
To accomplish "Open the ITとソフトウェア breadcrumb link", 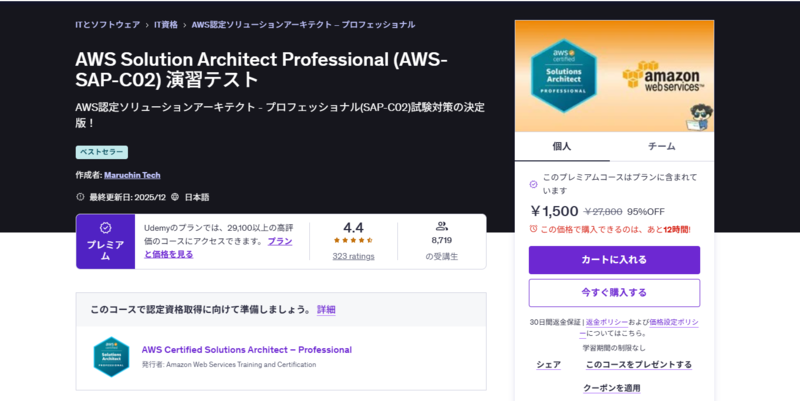I will [x=108, y=24].
